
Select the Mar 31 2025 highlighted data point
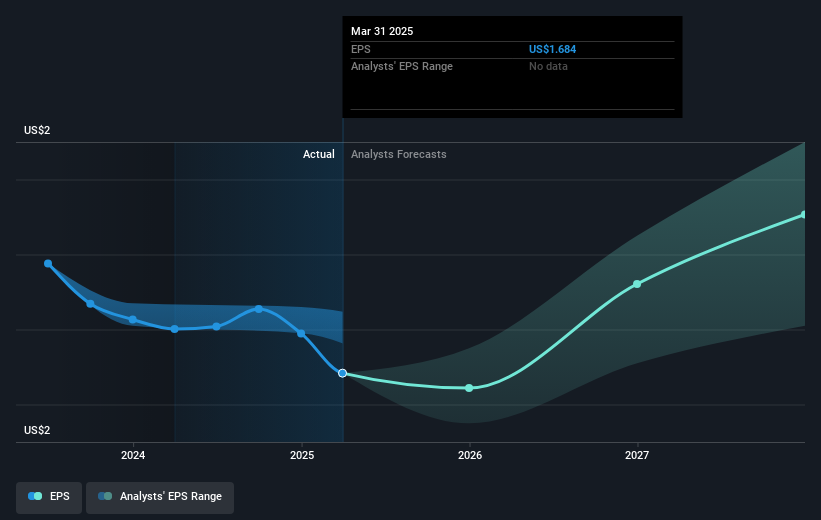(x=342, y=373)
